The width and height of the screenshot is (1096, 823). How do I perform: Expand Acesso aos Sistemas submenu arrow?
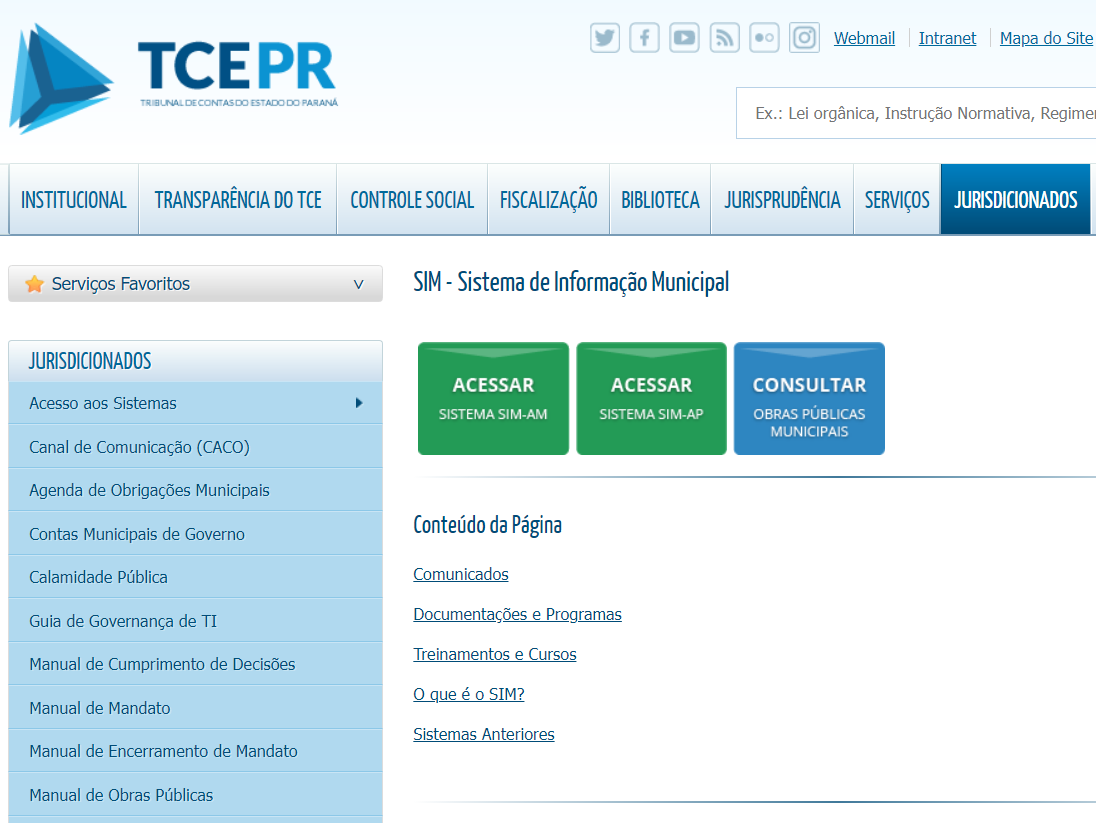tap(359, 403)
